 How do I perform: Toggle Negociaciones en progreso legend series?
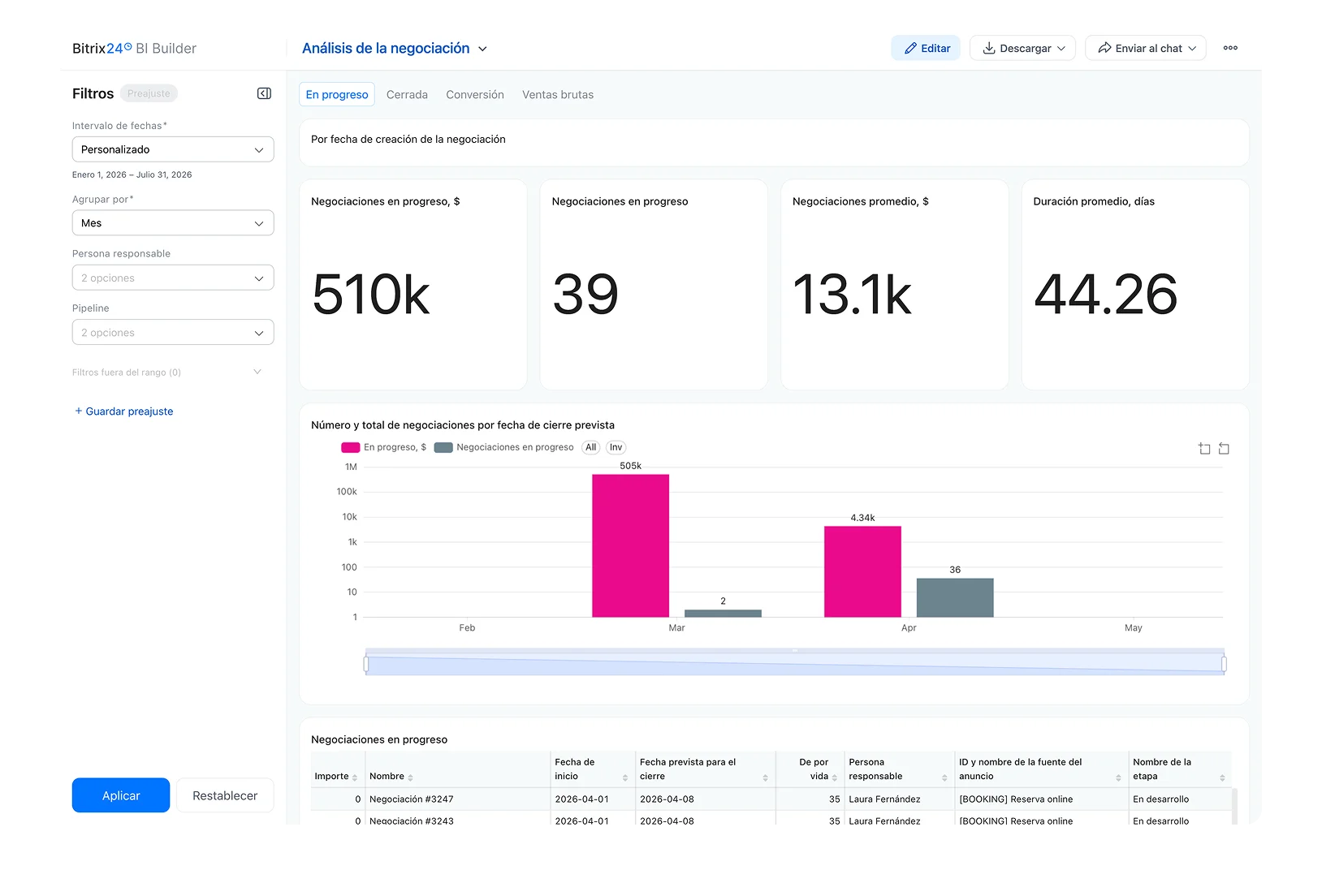[x=503, y=447]
